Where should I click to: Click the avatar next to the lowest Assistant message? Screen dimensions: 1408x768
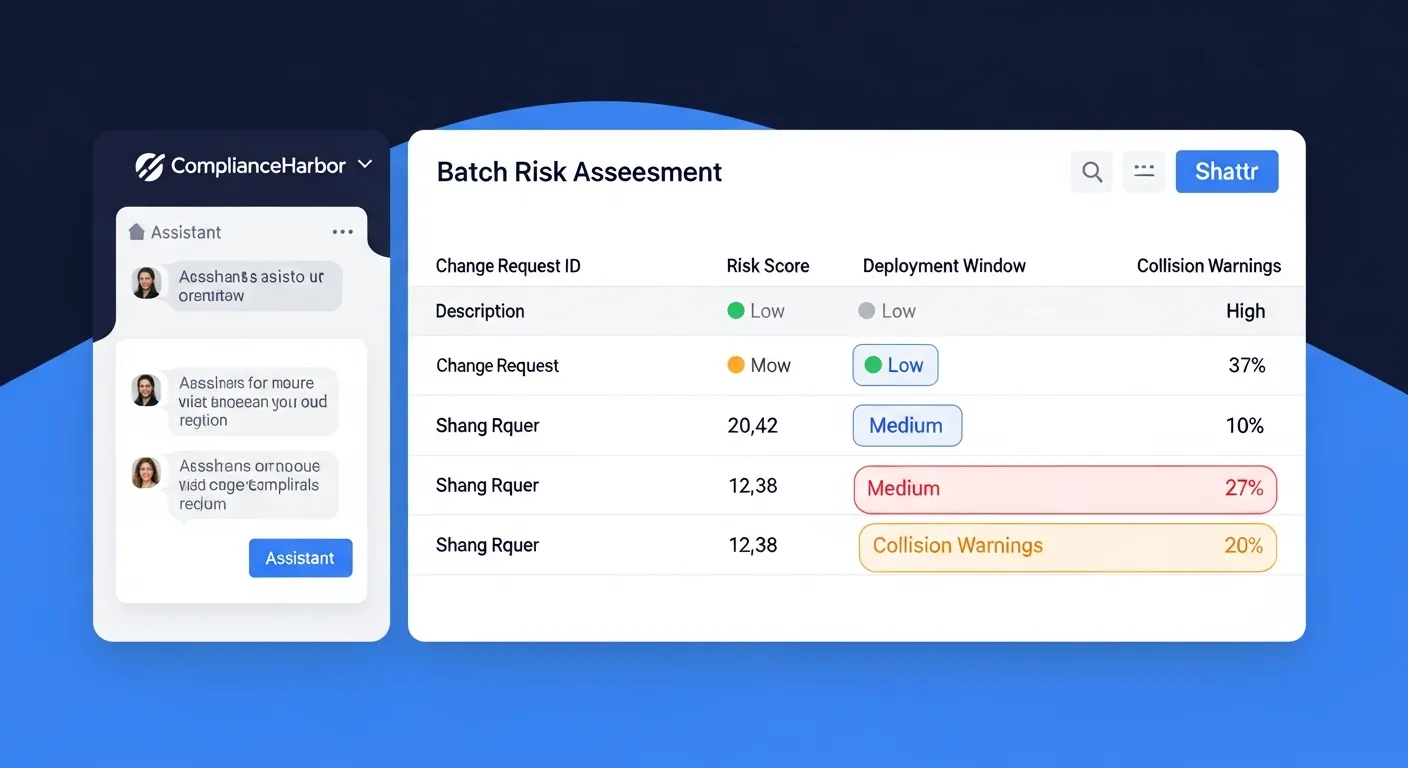click(x=146, y=473)
